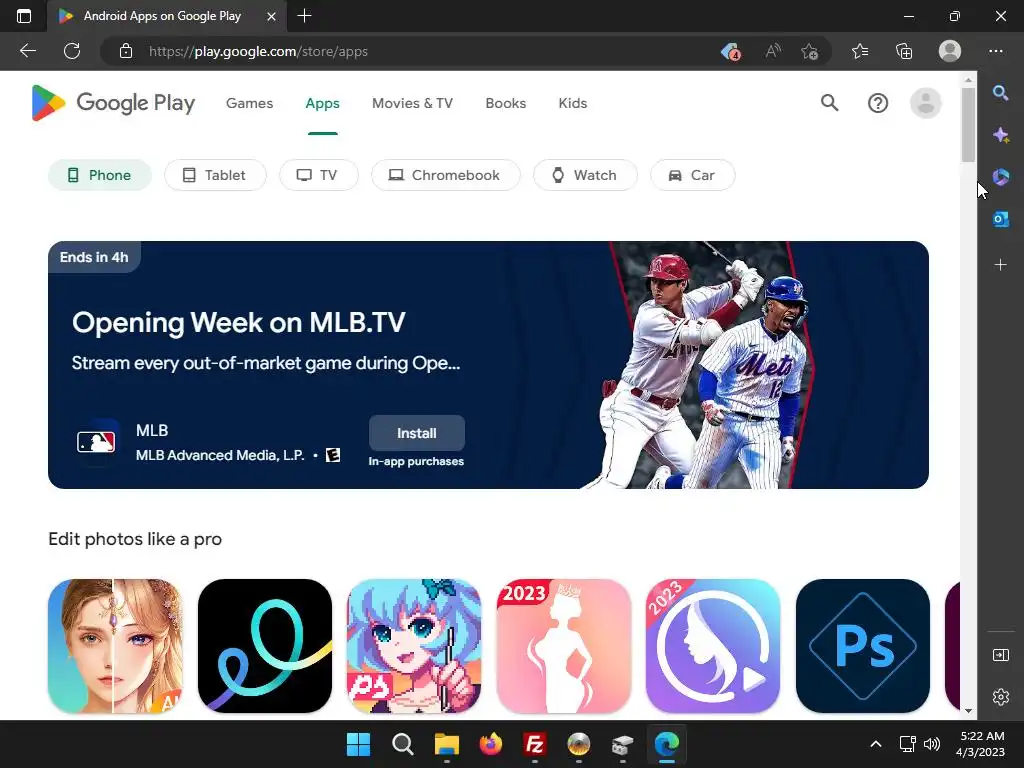Open the MLB app name link
This screenshot has width=1024, height=768.
[x=152, y=430]
